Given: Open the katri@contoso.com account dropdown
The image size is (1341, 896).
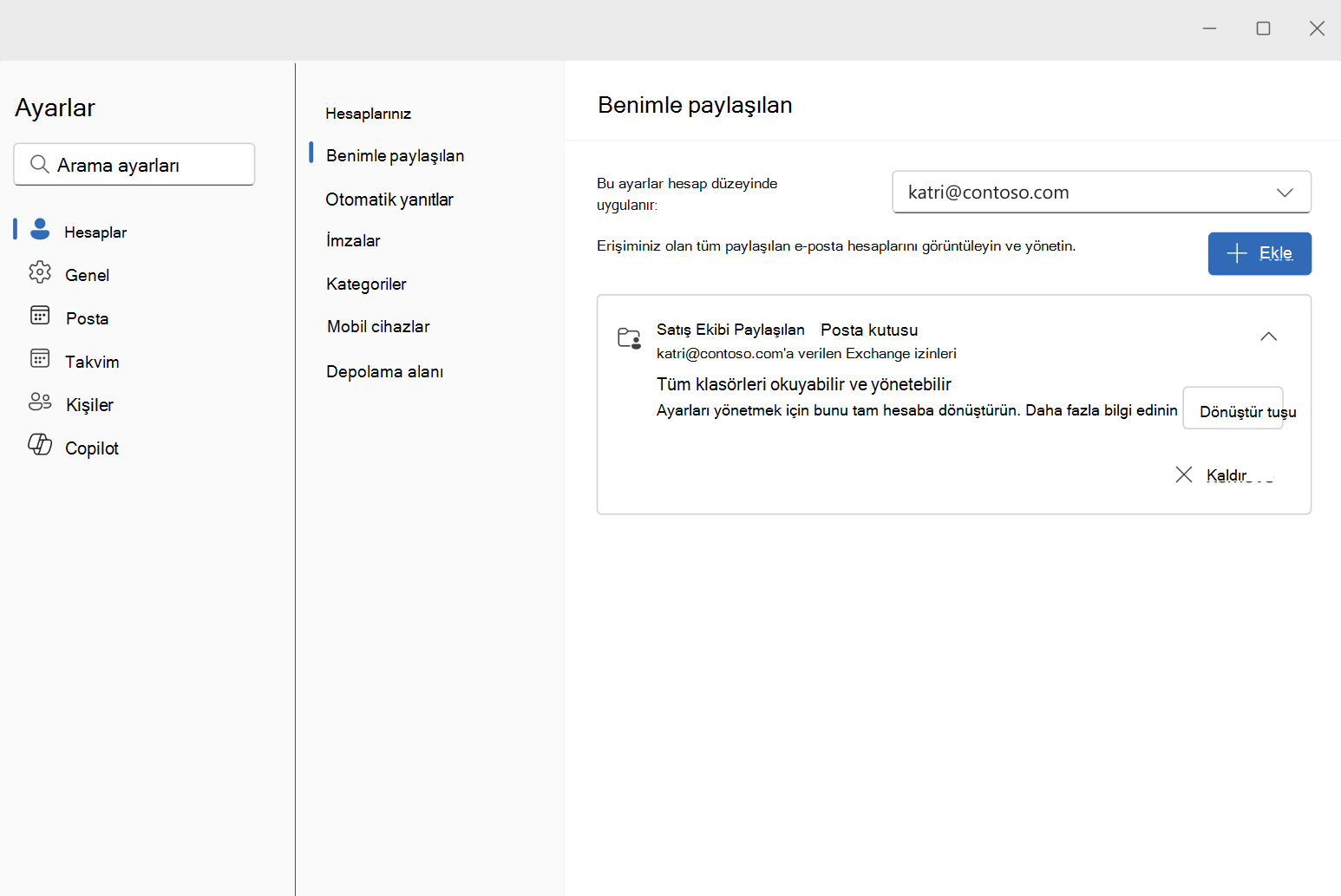Looking at the screenshot, I should (x=1102, y=192).
